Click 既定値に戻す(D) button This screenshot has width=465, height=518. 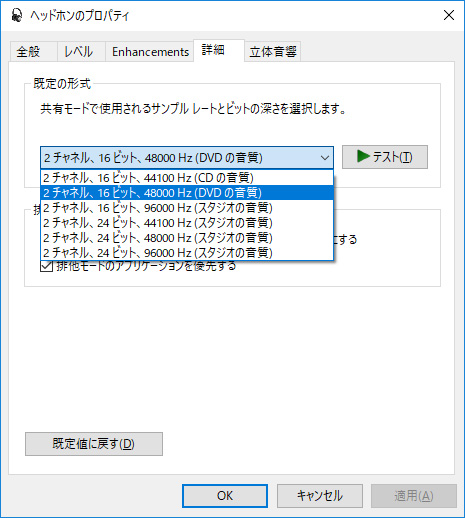94,444
